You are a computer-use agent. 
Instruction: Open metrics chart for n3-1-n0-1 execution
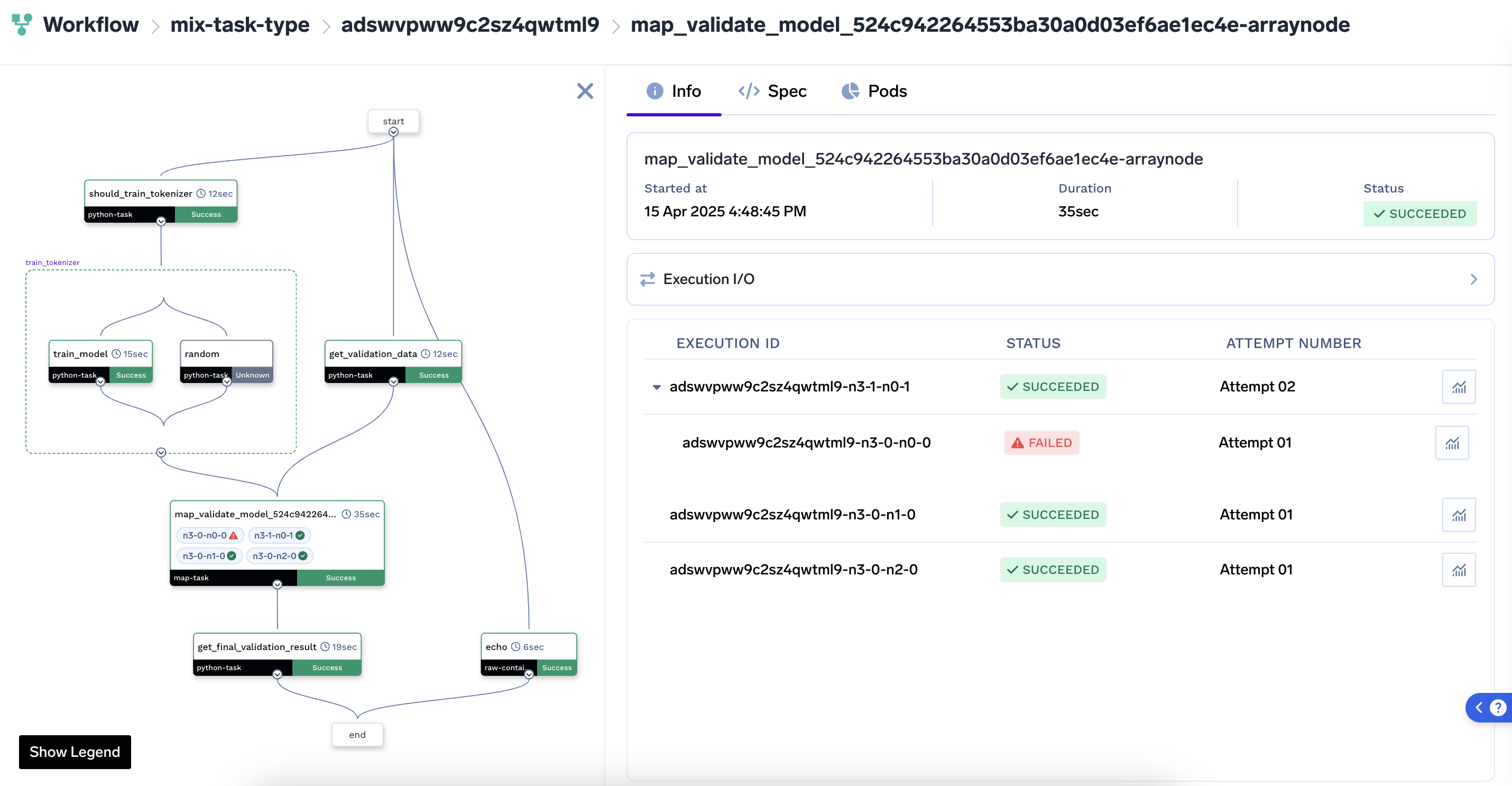(x=1459, y=387)
